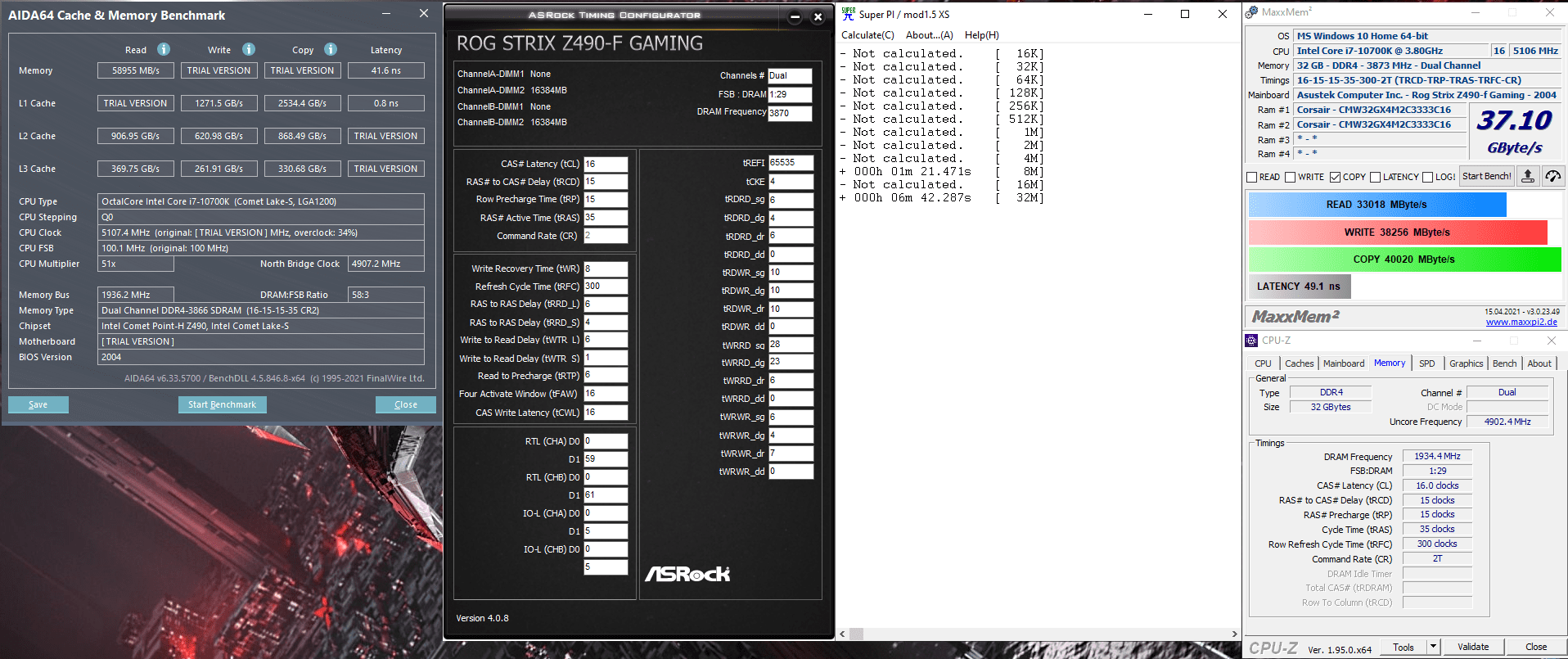The image size is (1568, 659).
Task: Click the Channels # field showing Dual
Action: (x=790, y=75)
